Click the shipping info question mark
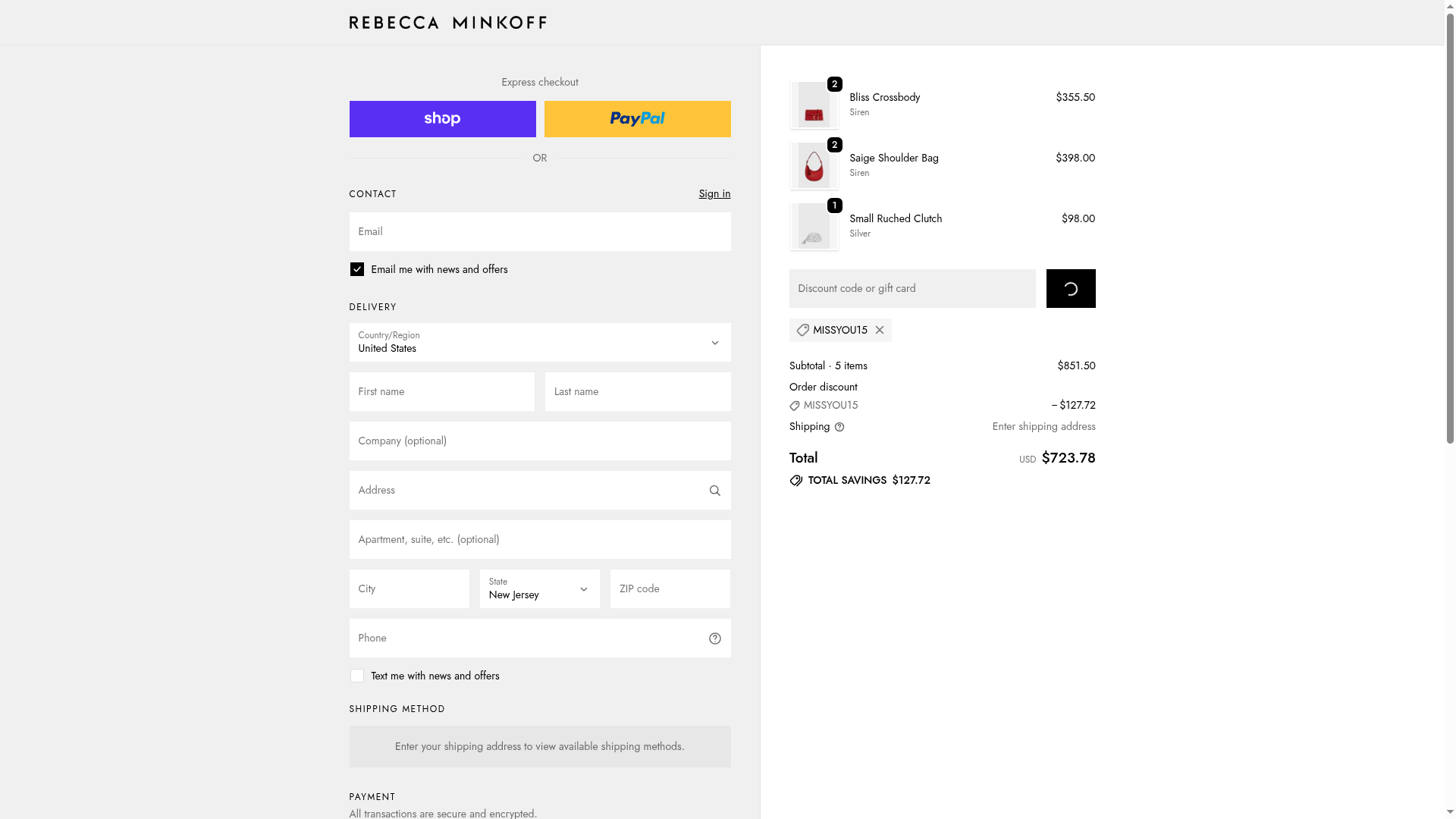Image resolution: width=1456 pixels, height=819 pixels. (839, 427)
